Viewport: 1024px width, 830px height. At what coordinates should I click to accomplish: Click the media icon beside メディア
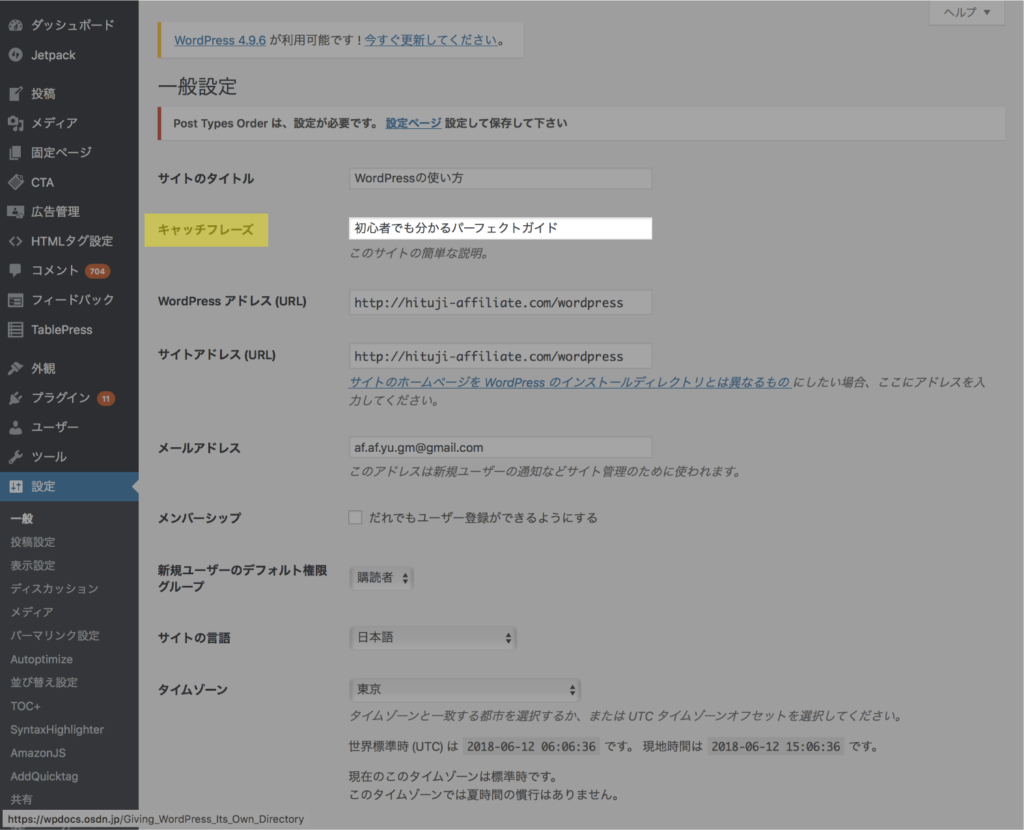click(x=16, y=123)
